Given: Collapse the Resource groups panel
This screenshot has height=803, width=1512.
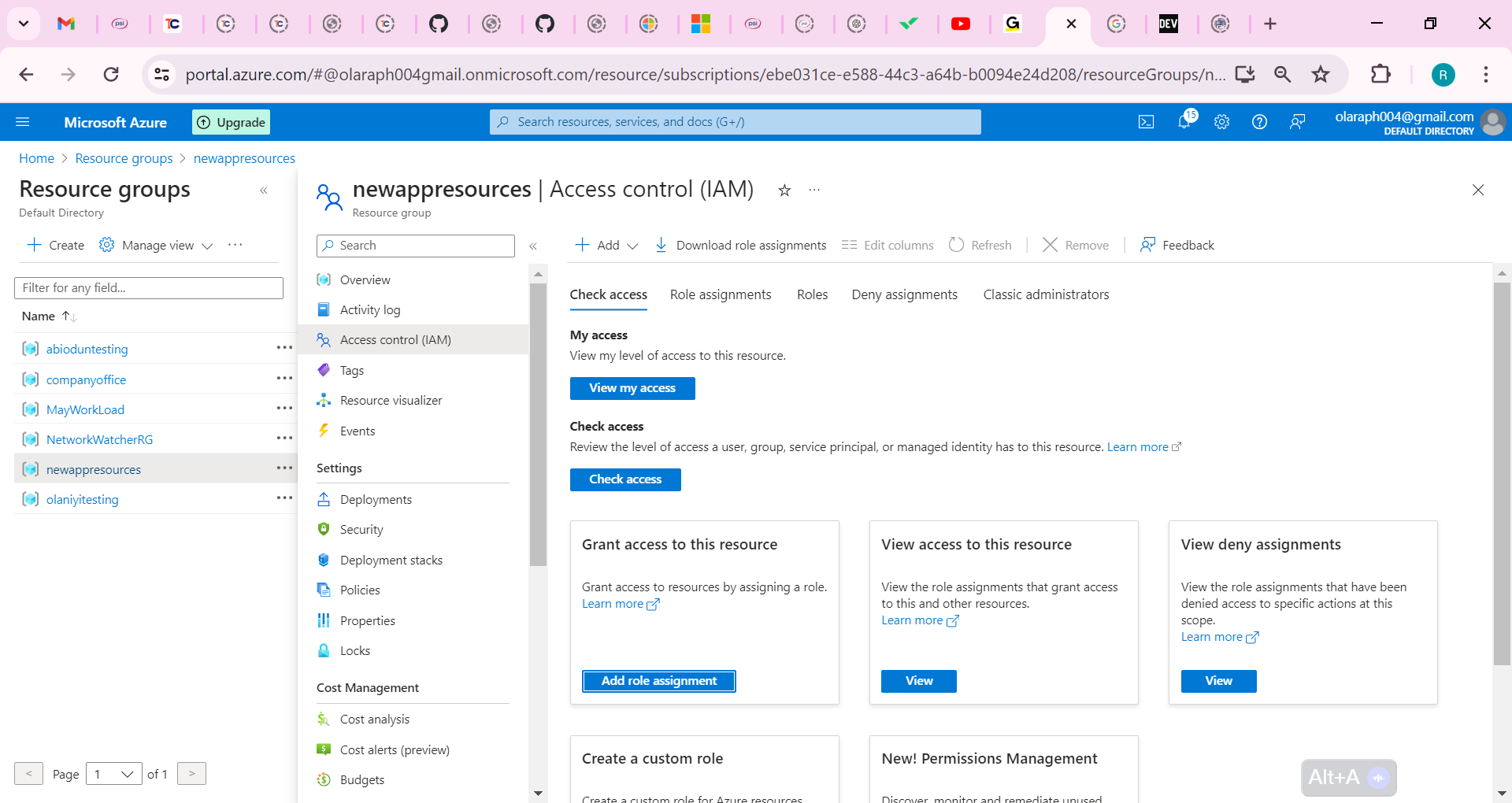Looking at the screenshot, I should pos(264,191).
